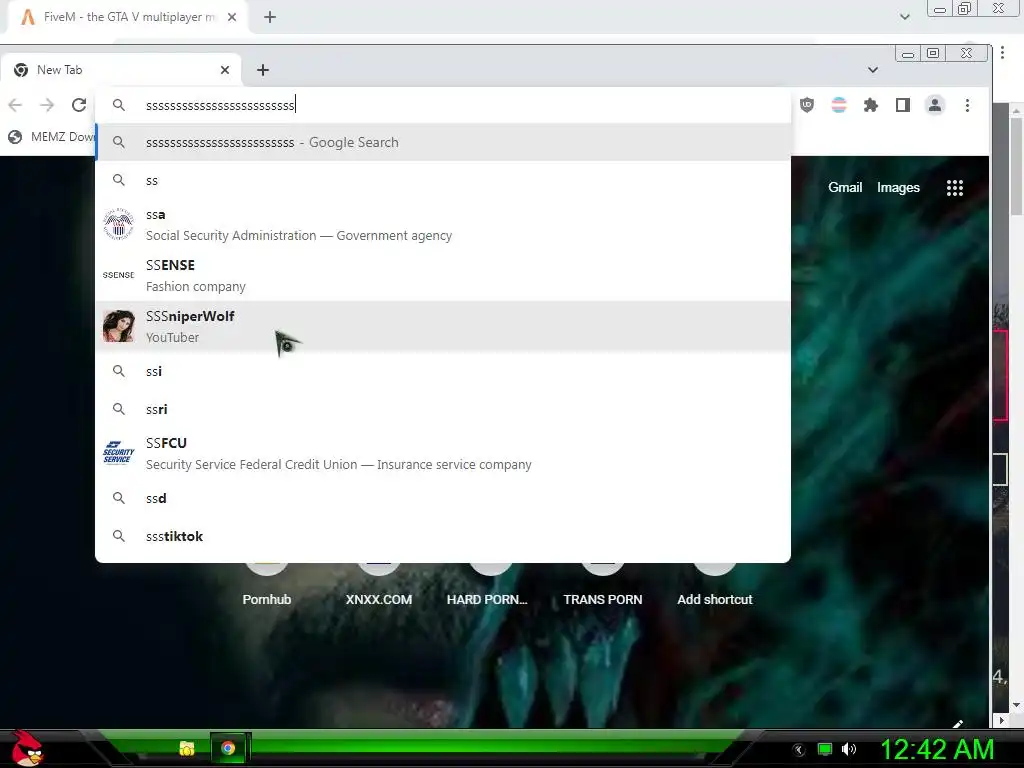
Task: Choose the 'ss' search suggestion
Action: (443, 180)
